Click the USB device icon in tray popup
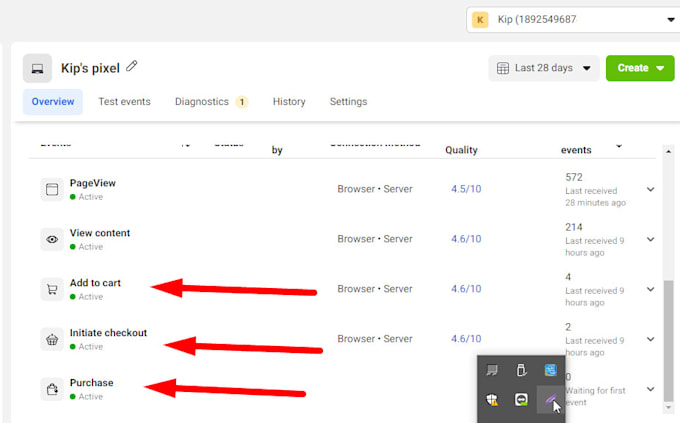The height and width of the screenshot is (423, 680). click(521, 370)
